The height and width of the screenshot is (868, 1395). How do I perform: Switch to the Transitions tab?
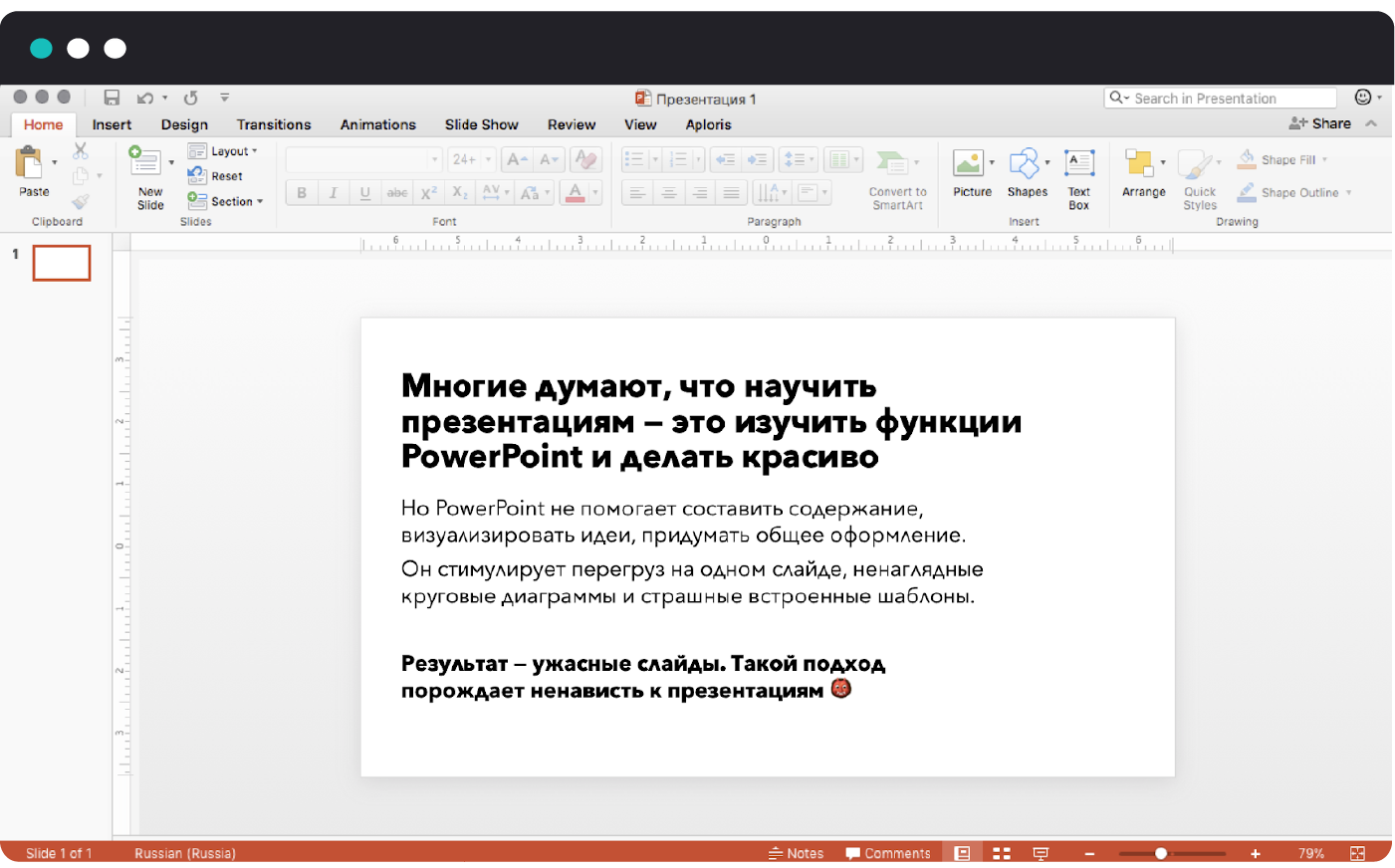[x=274, y=124]
